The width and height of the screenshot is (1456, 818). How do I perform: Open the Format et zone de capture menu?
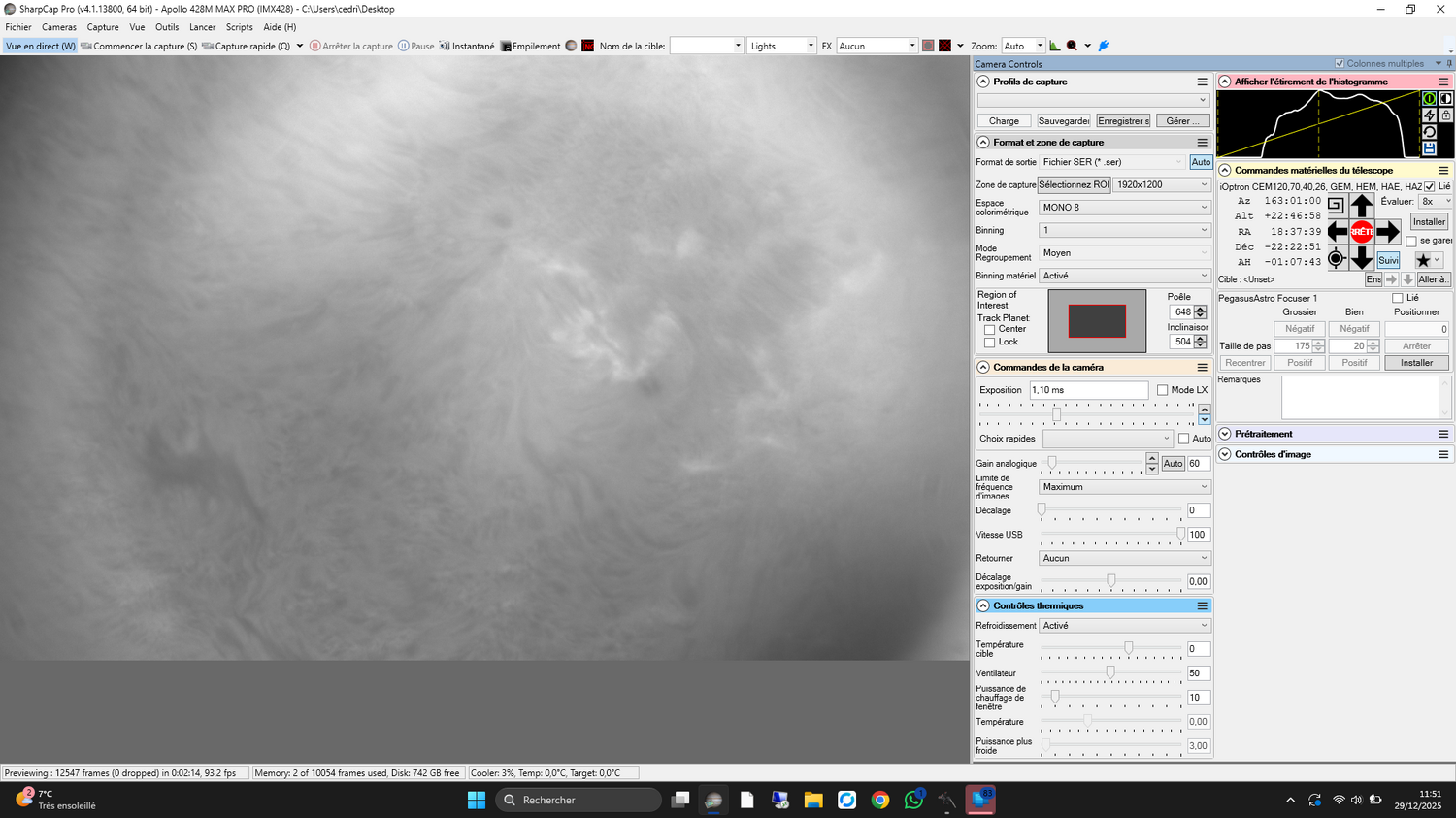(1202, 143)
